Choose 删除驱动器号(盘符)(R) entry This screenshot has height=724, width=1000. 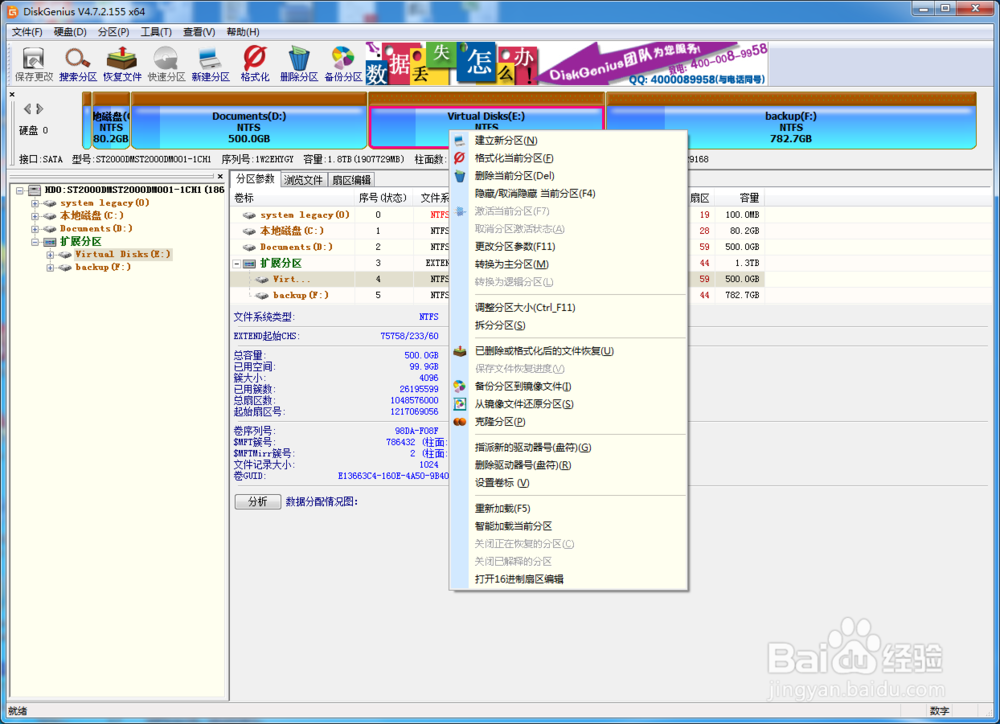[523, 465]
